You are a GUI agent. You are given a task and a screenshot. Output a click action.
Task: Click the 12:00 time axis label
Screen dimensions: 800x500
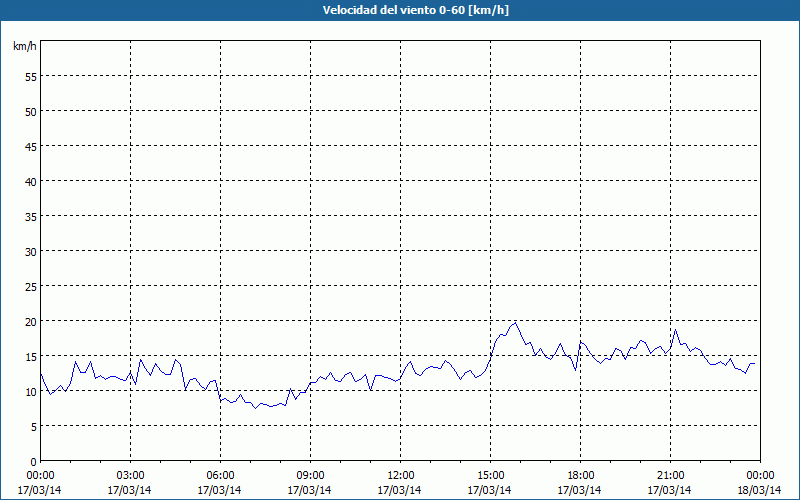pos(401,476)
